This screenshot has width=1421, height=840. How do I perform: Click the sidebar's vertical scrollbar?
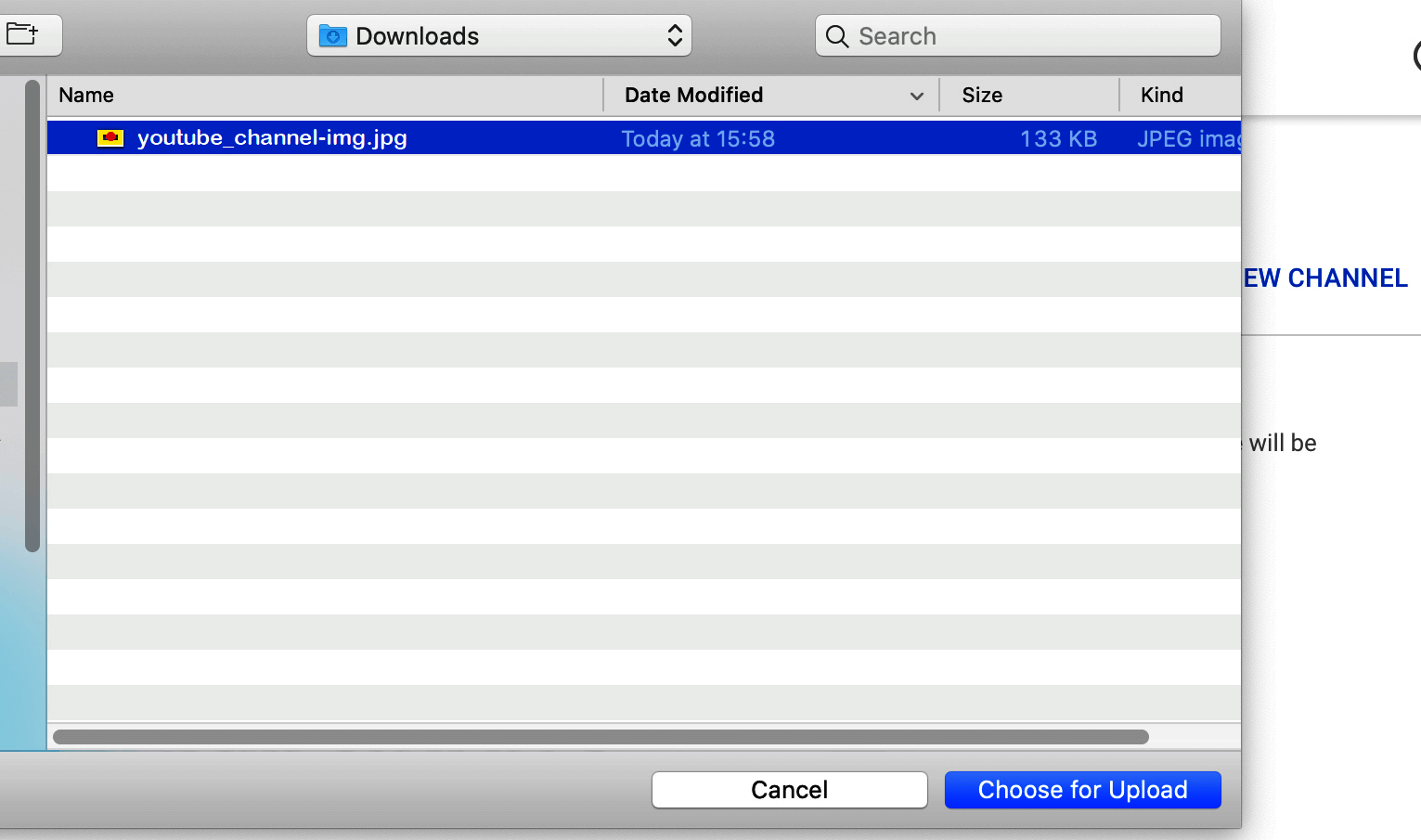(32, 316)
